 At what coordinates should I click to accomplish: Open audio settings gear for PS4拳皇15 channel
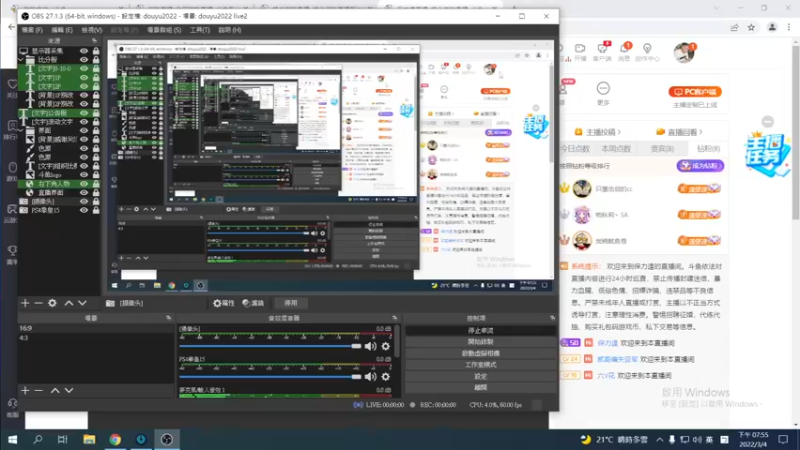[386, 377]
